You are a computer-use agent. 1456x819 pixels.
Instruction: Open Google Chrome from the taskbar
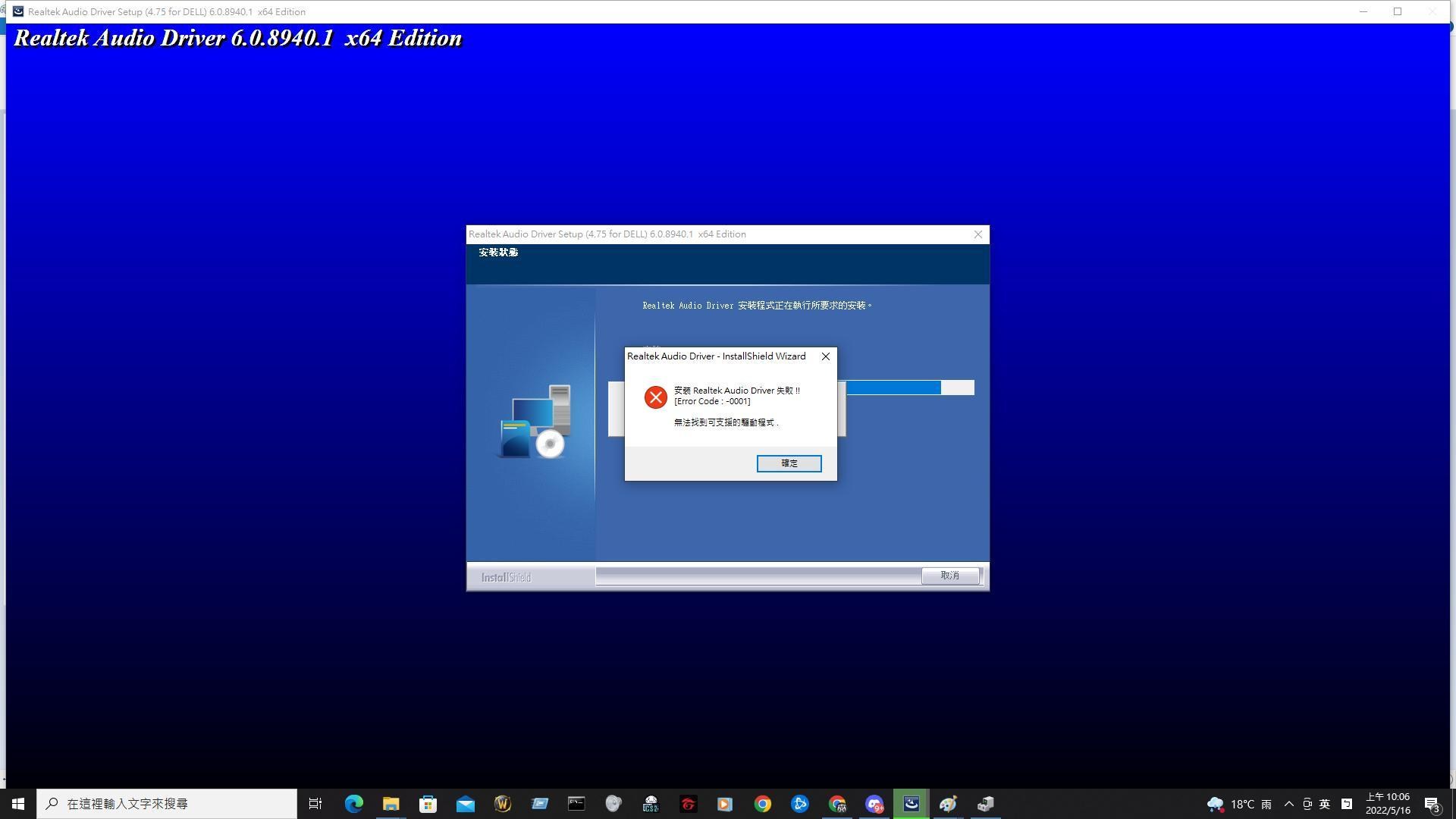pyautogui.click(x=762, y=803)
